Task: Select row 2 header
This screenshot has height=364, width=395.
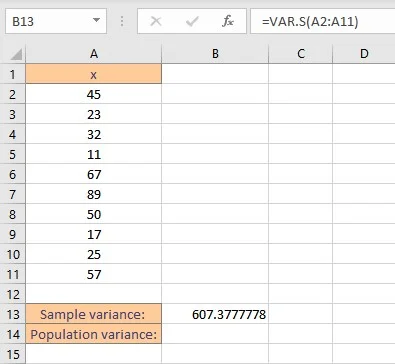Action: (x=13, y=94)
